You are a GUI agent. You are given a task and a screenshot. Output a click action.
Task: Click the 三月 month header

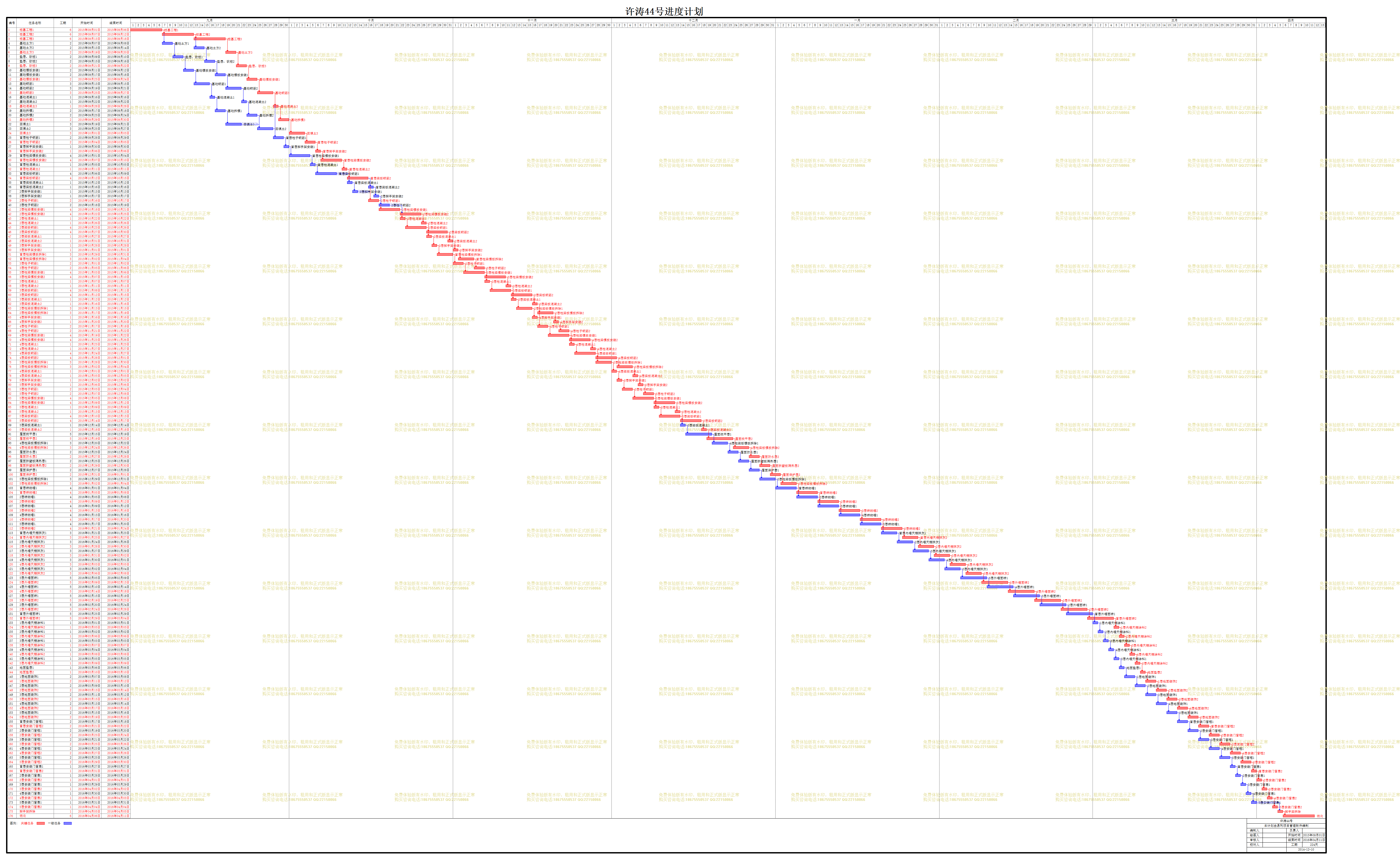tap(1174, 20)
